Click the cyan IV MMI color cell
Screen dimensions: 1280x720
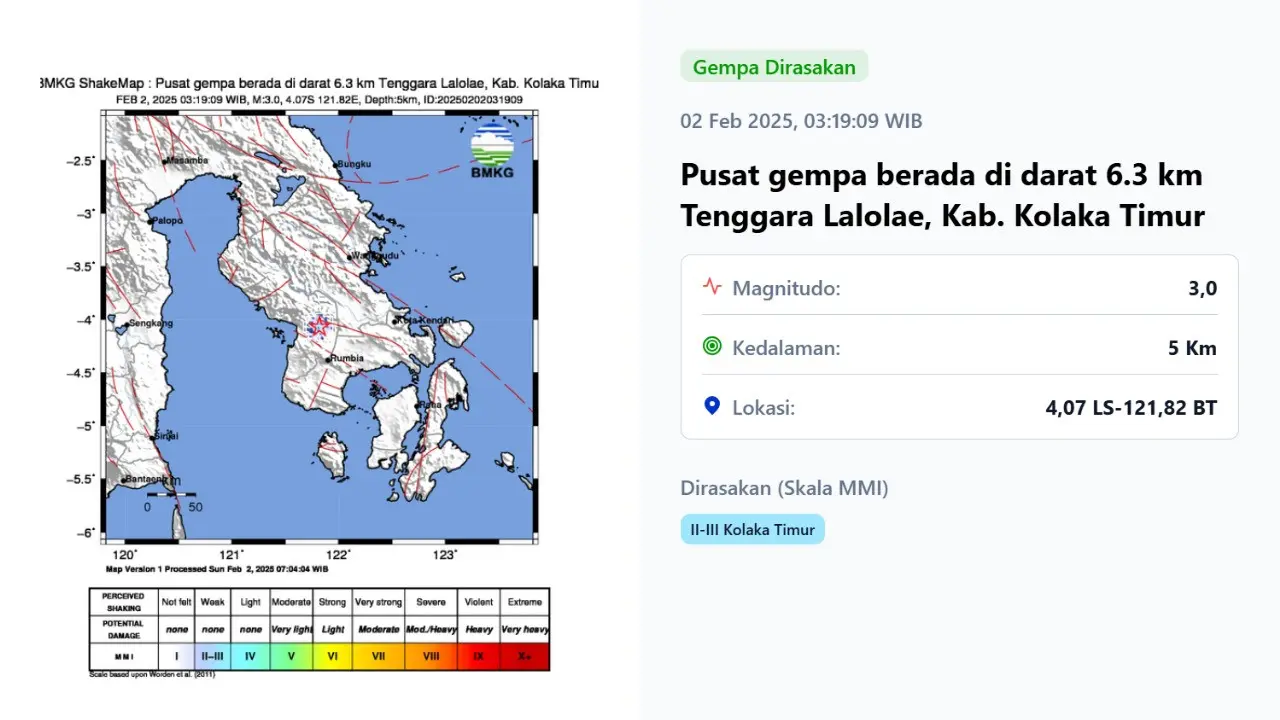251,657
